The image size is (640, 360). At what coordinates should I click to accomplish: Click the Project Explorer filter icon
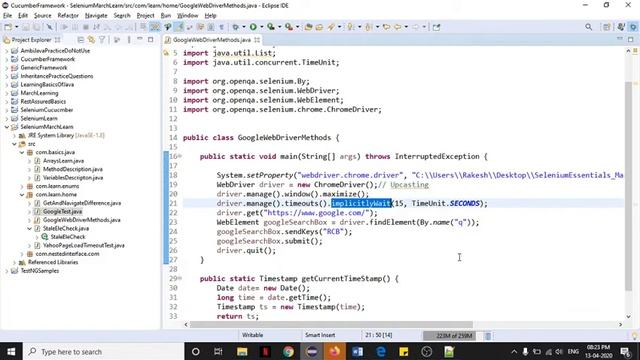[102, 40]
